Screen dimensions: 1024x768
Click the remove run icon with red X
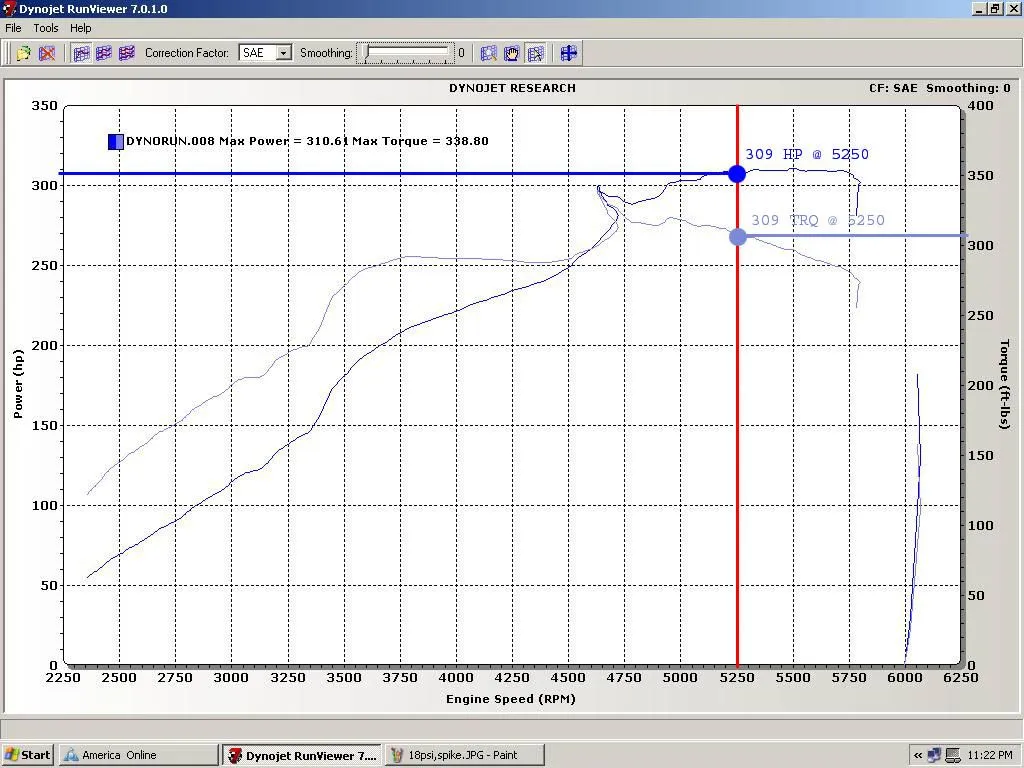tap(47, 53)
